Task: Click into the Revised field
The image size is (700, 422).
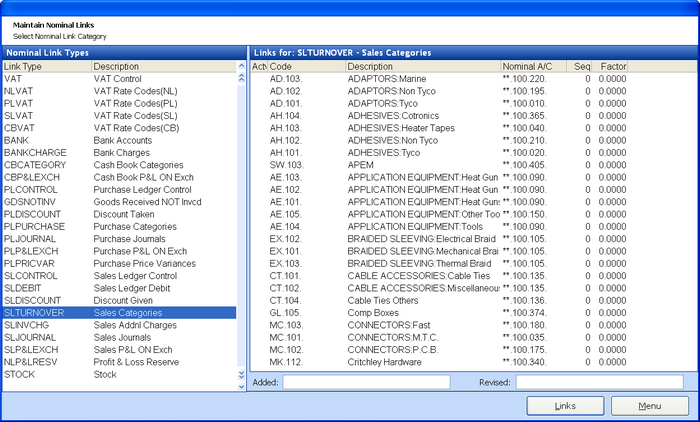Action: coord(599,382)
